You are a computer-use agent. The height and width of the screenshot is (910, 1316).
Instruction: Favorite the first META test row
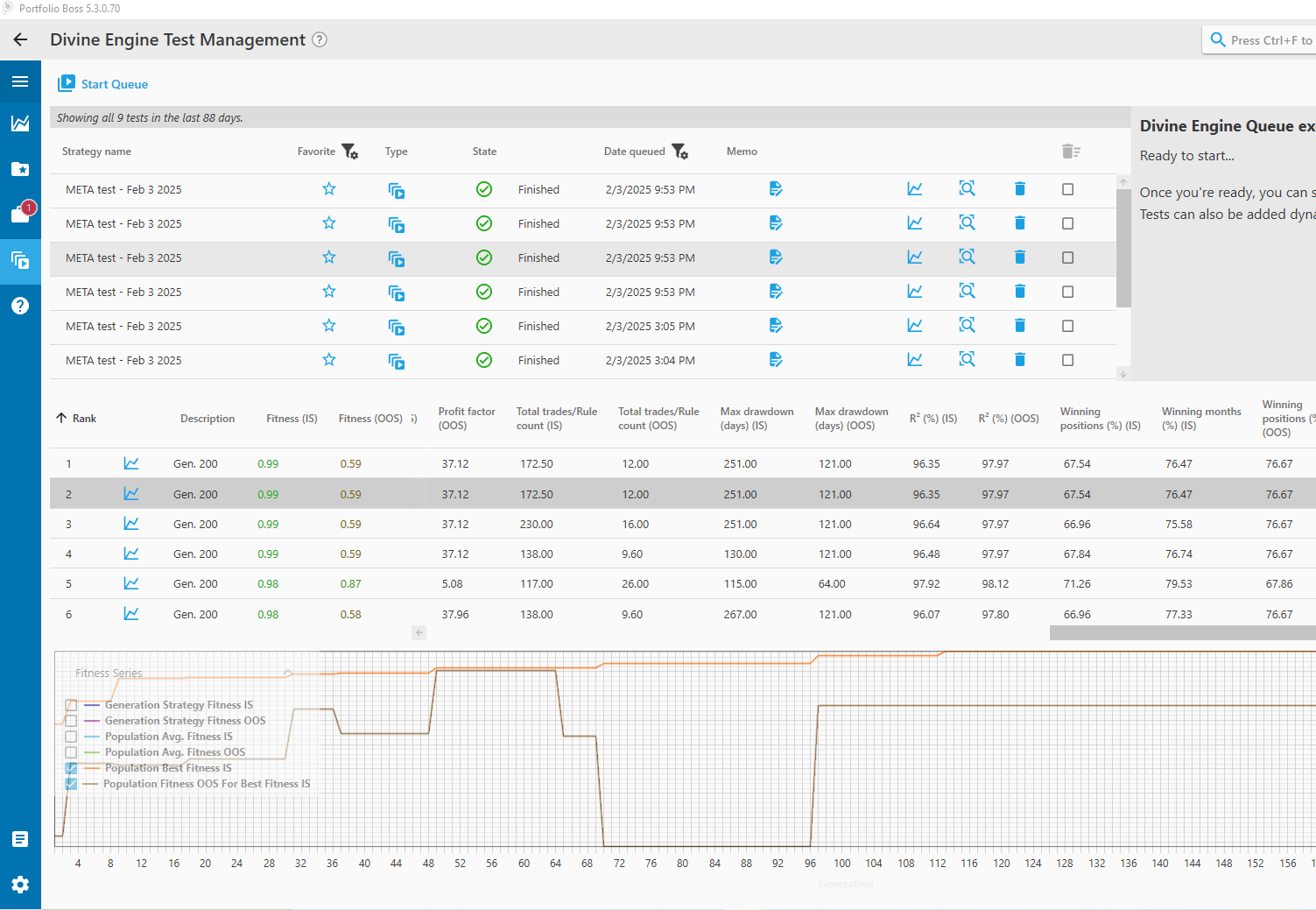329,189
